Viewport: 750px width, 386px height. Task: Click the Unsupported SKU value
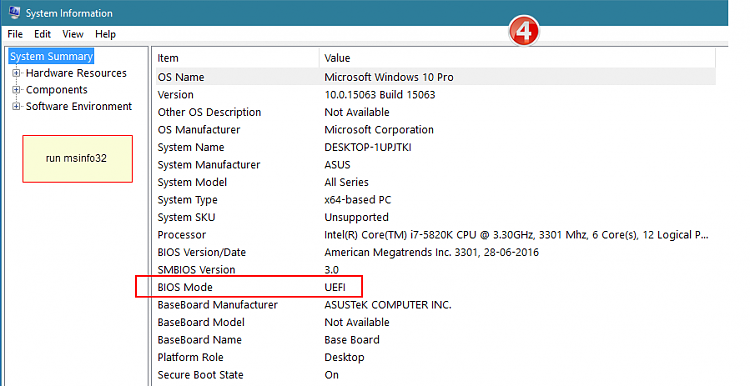(356, 217)
